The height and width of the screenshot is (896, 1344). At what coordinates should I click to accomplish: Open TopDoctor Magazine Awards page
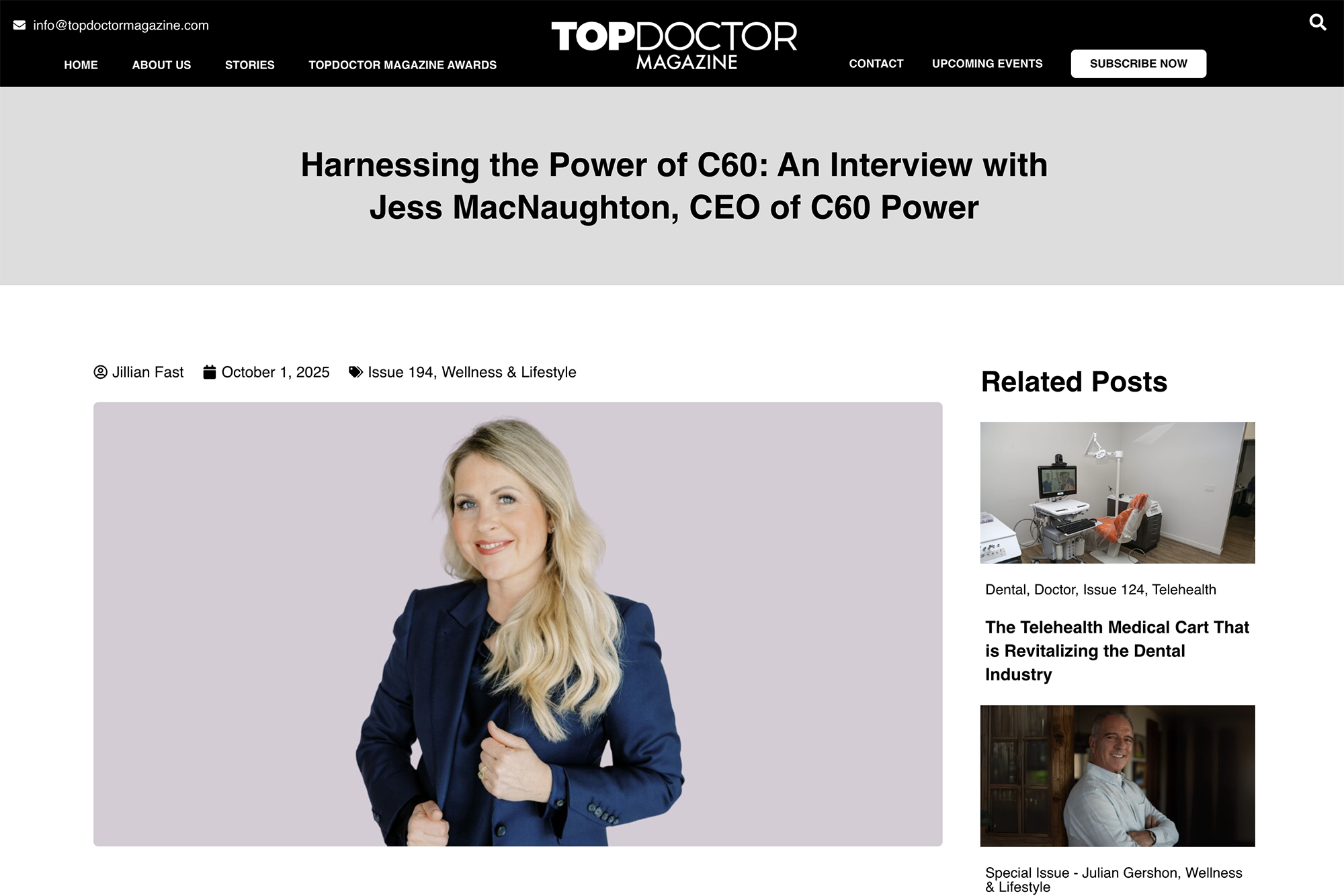[x=403, y=65]
